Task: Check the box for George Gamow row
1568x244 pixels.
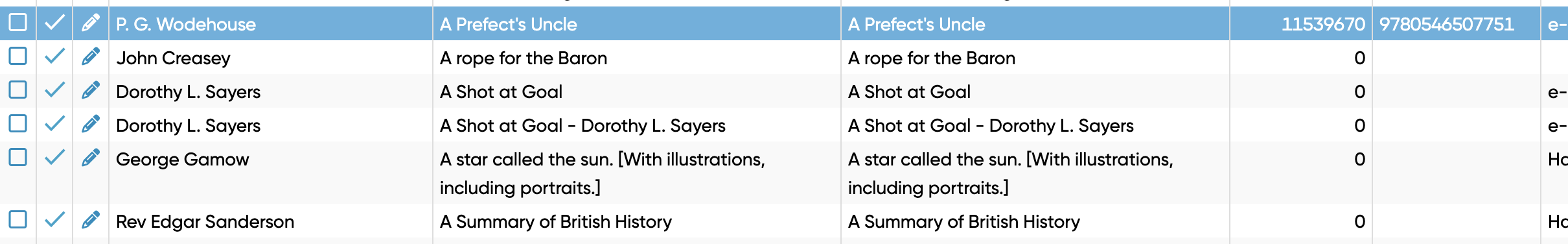Action: coord(18,156)
